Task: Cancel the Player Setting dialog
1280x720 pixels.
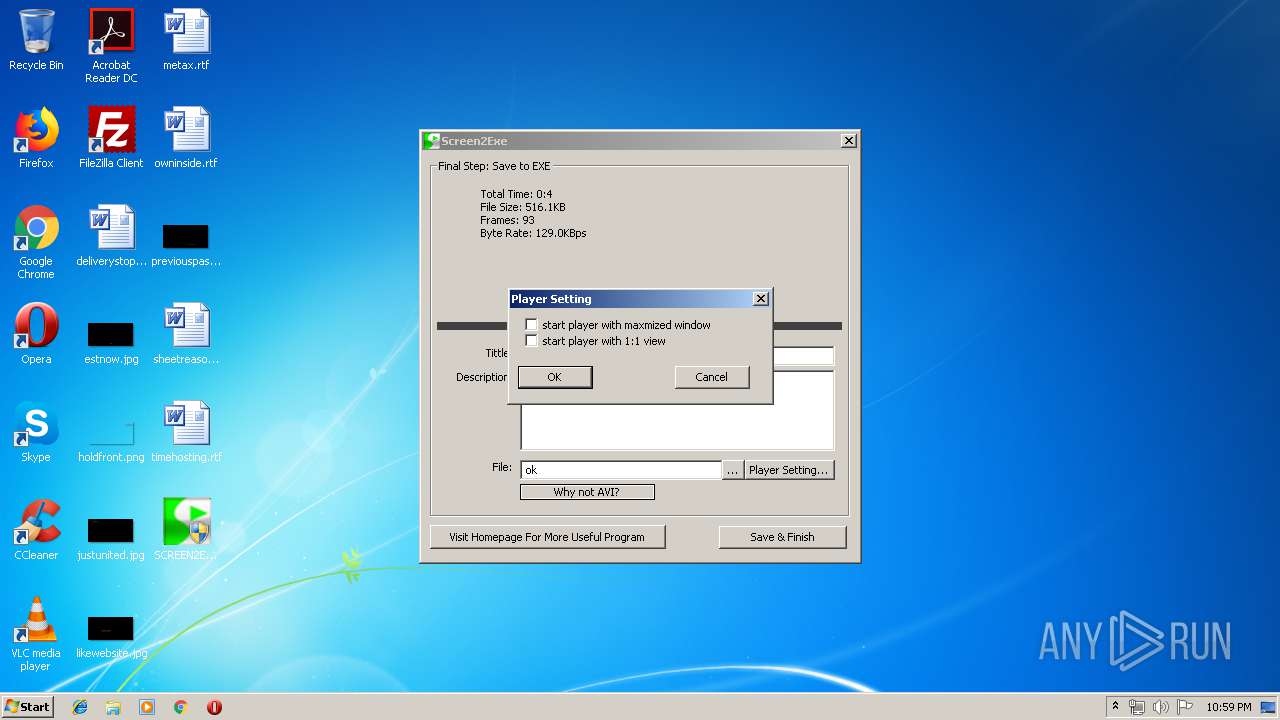Action: (712, 377)
